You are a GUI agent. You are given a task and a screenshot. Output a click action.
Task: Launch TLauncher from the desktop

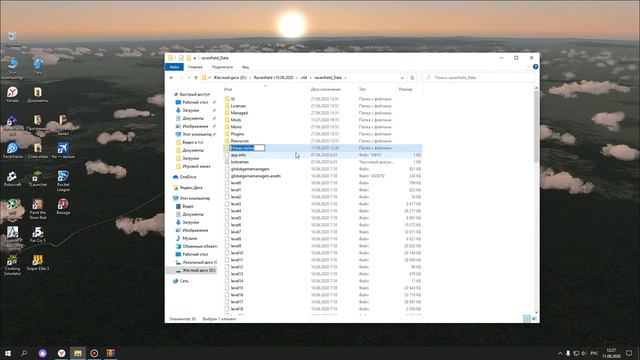click(38, 179)
